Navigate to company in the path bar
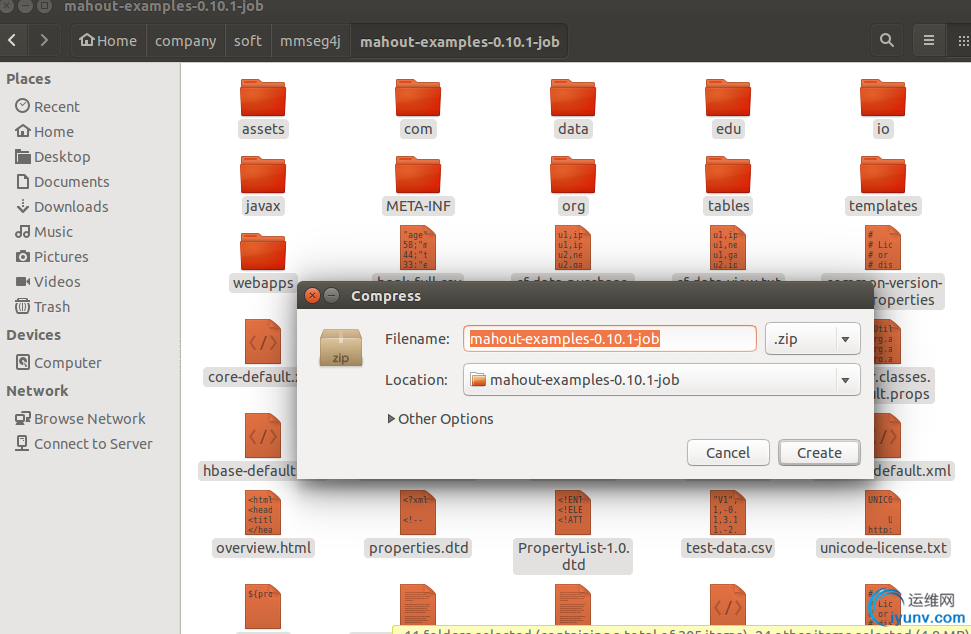The image size is (971, 634). 186,41
